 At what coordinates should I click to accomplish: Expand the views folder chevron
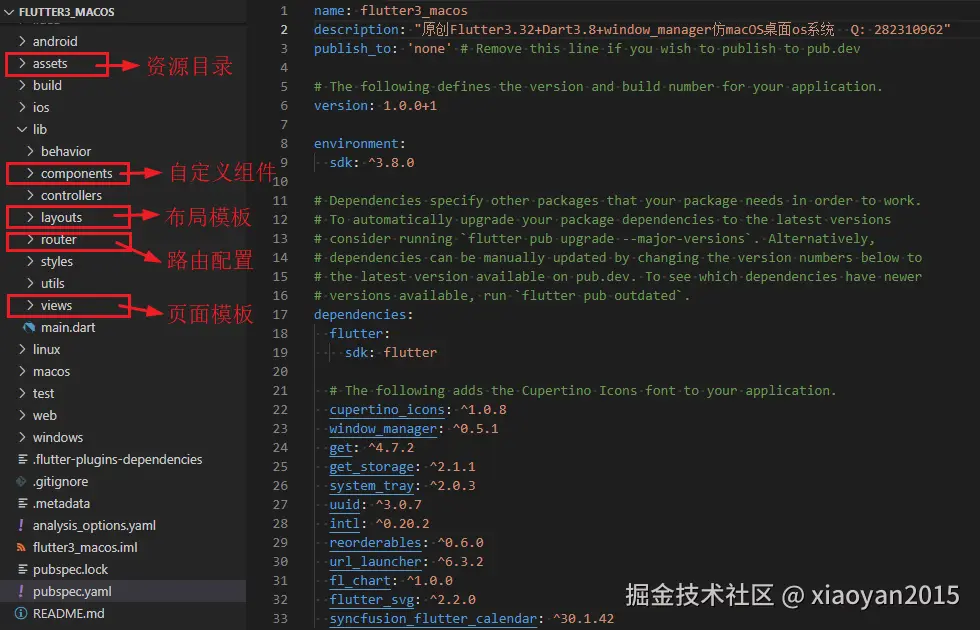pyautogui.click(x=31, y=305)
